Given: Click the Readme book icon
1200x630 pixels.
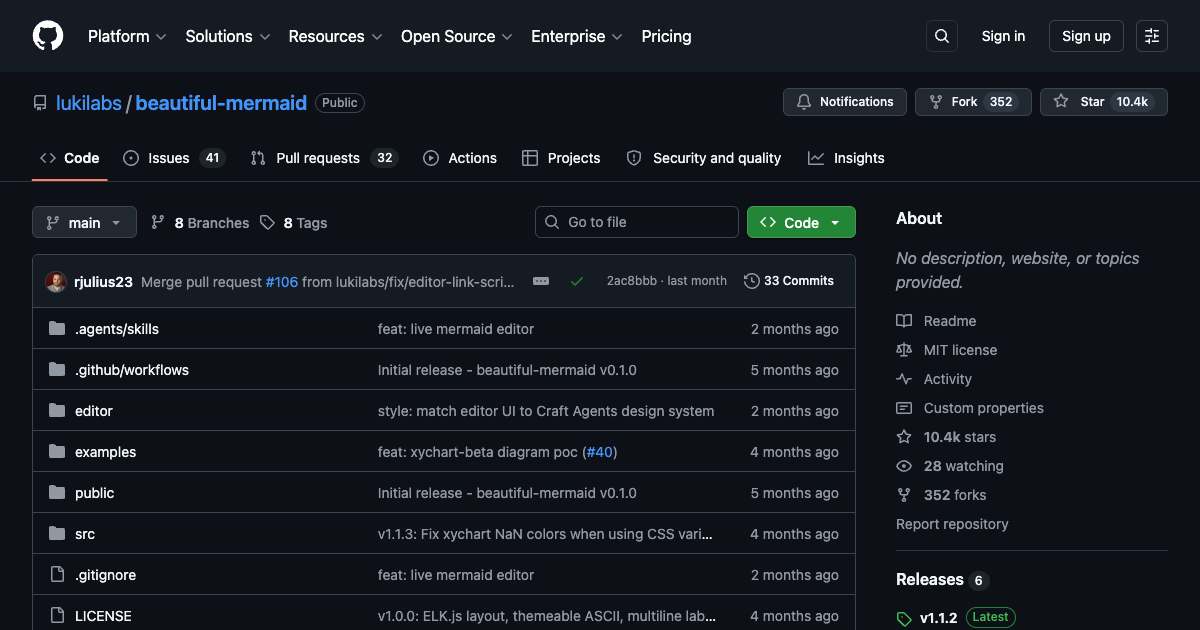Looking at the screenshot, I should (904, 321).
